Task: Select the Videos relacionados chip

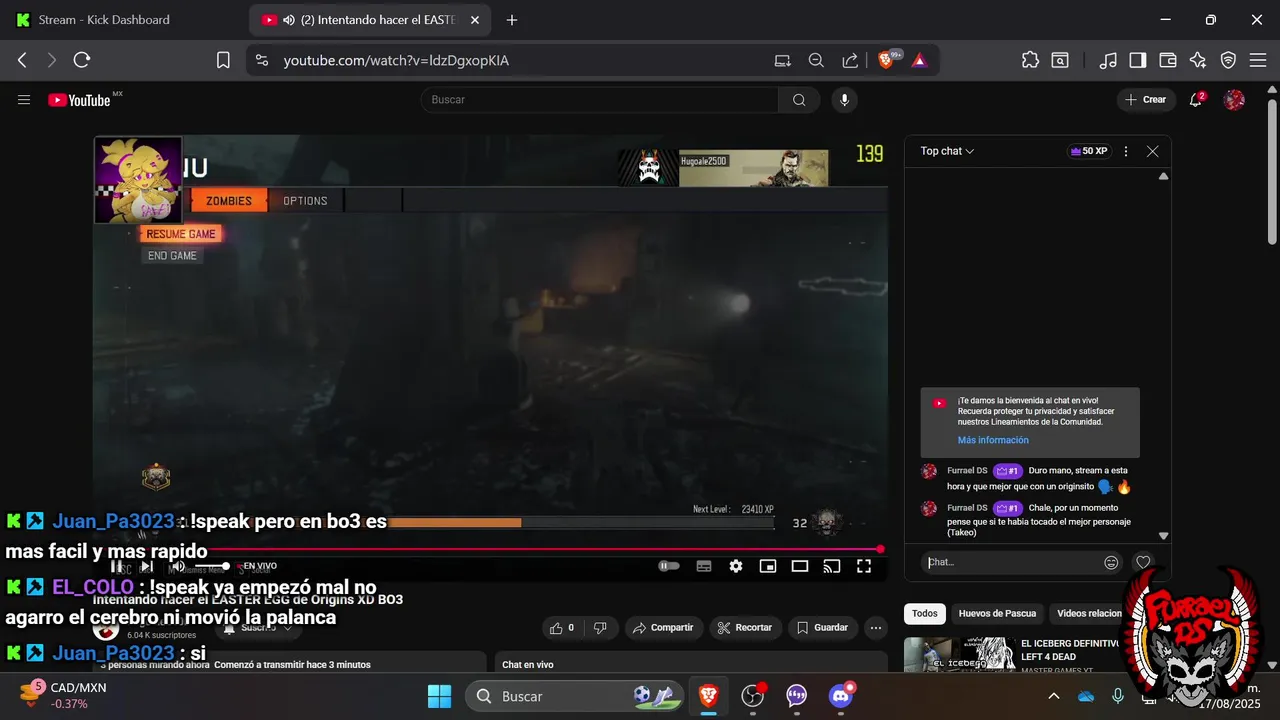Action: click(1089, 613)
